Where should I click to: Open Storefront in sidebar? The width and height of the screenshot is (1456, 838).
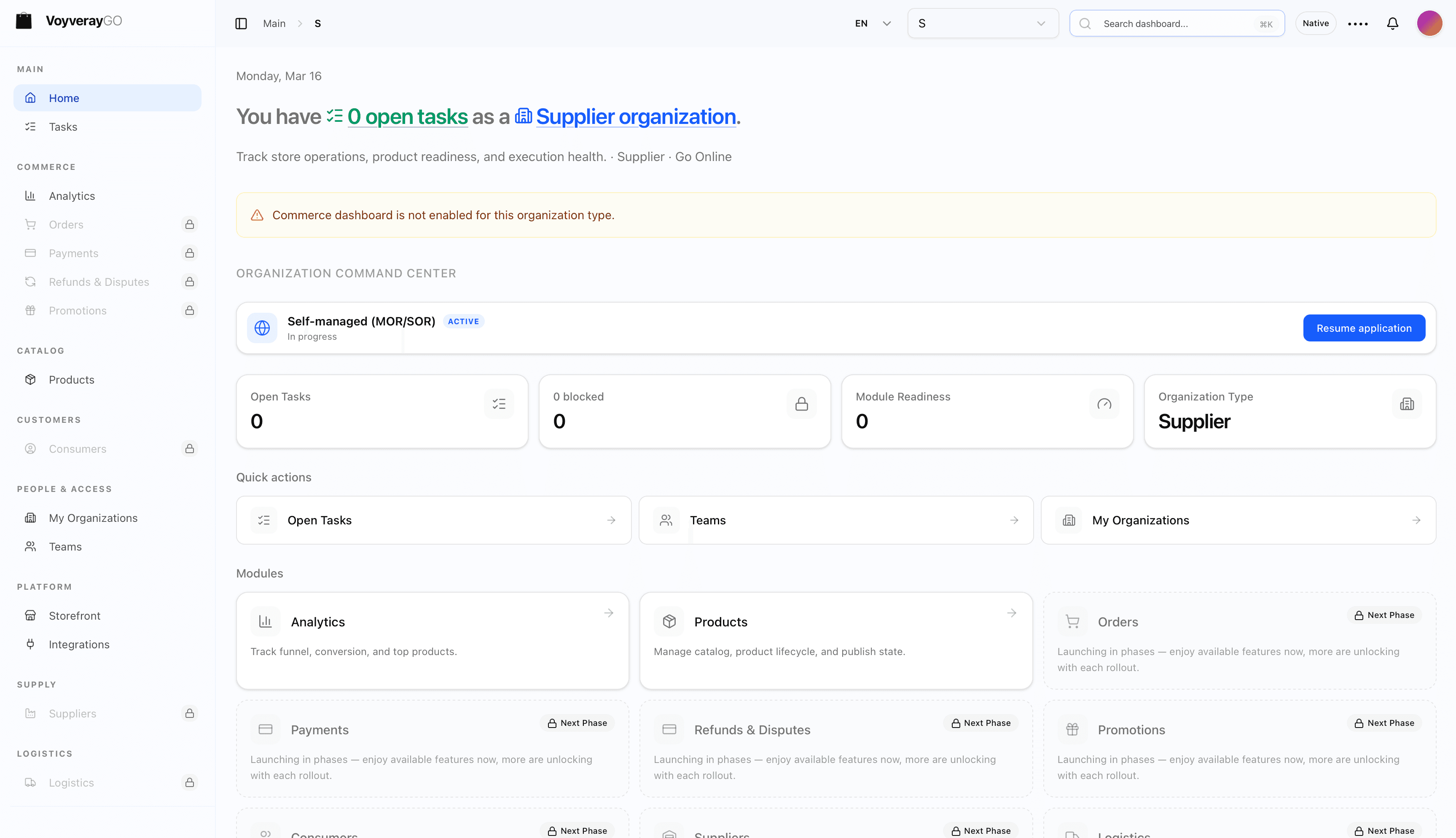tap(107, 616)
